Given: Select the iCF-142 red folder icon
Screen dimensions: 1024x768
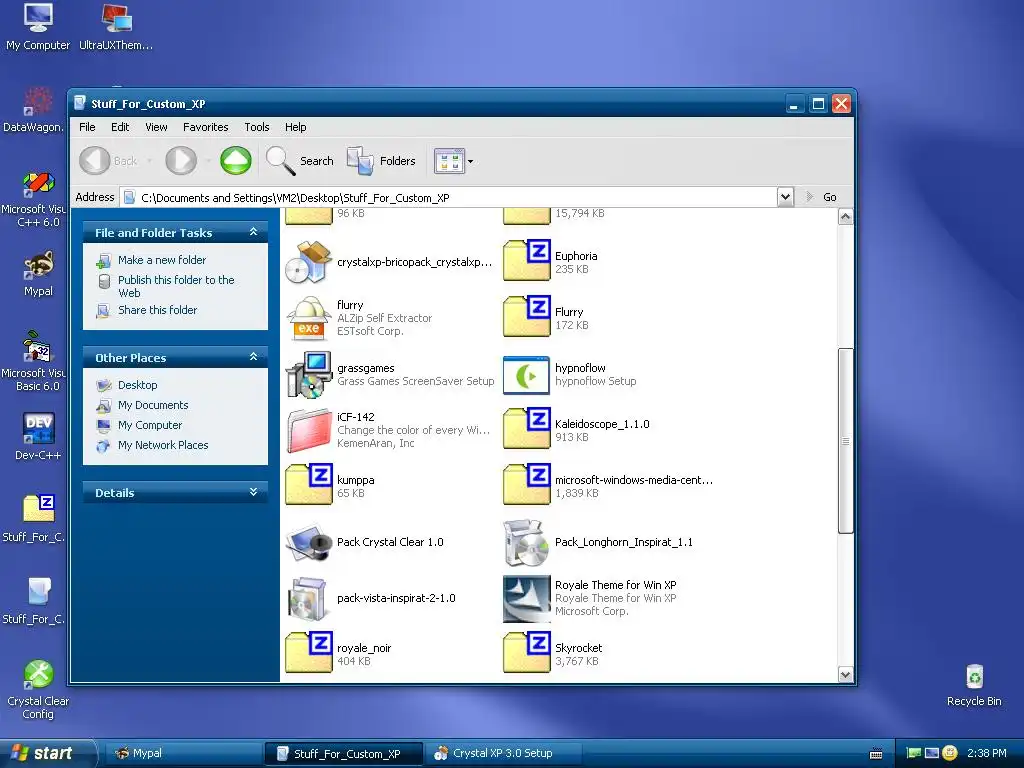Looking at the screenshot, I should click(x=309, y=430).
